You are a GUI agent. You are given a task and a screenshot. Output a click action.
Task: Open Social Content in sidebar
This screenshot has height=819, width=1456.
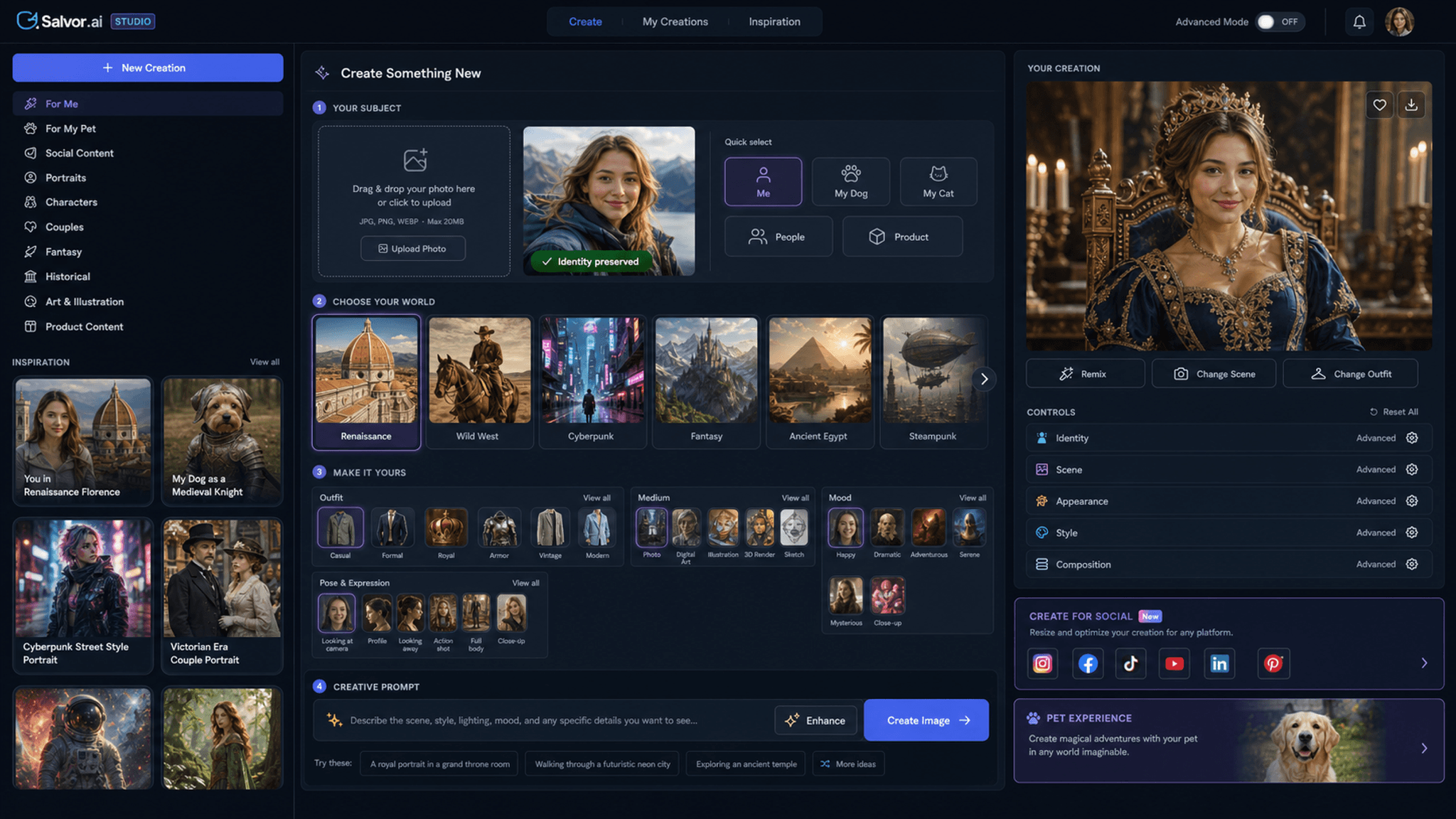tap(148, 153)
